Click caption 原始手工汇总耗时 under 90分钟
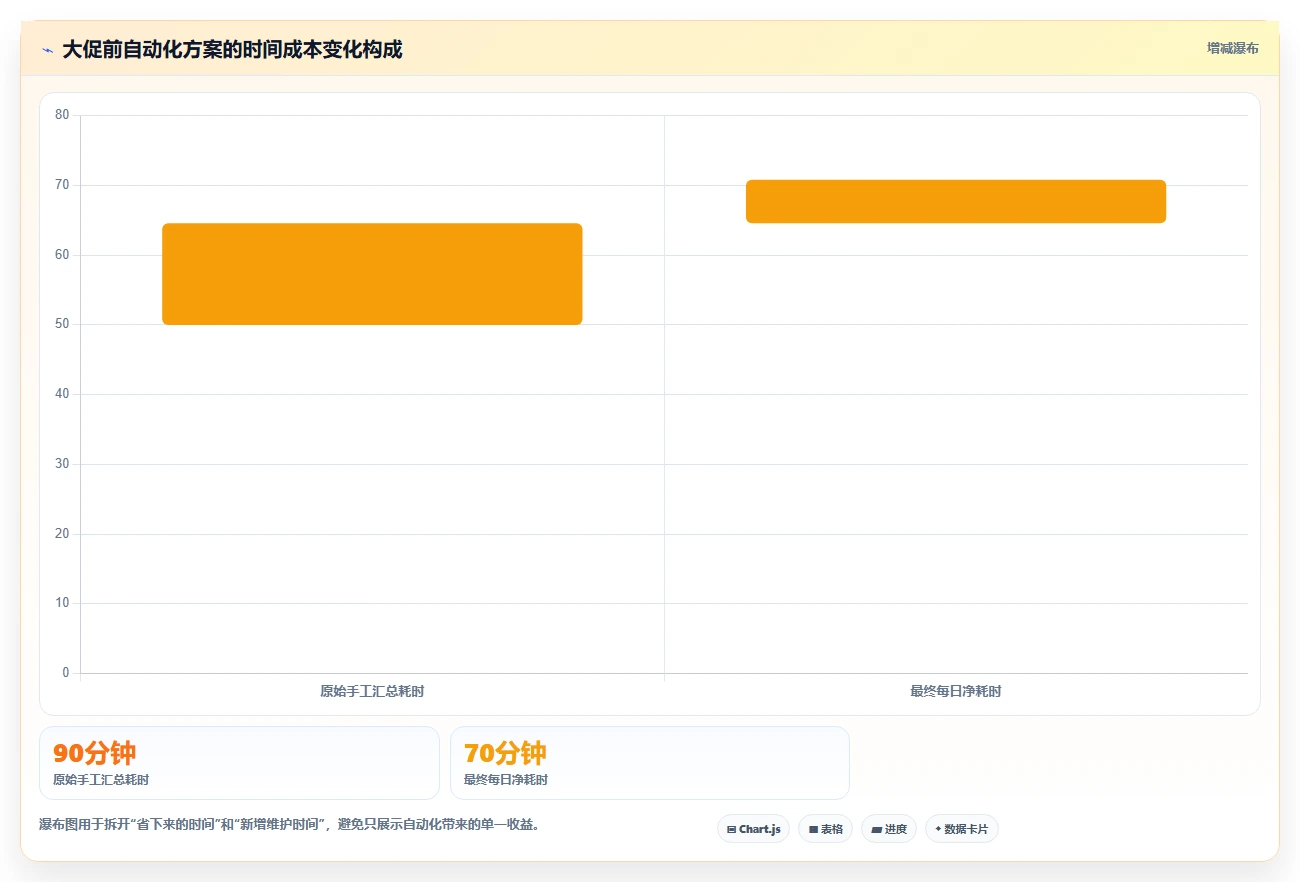This screenshot has width=1300, height=882. 101,780
